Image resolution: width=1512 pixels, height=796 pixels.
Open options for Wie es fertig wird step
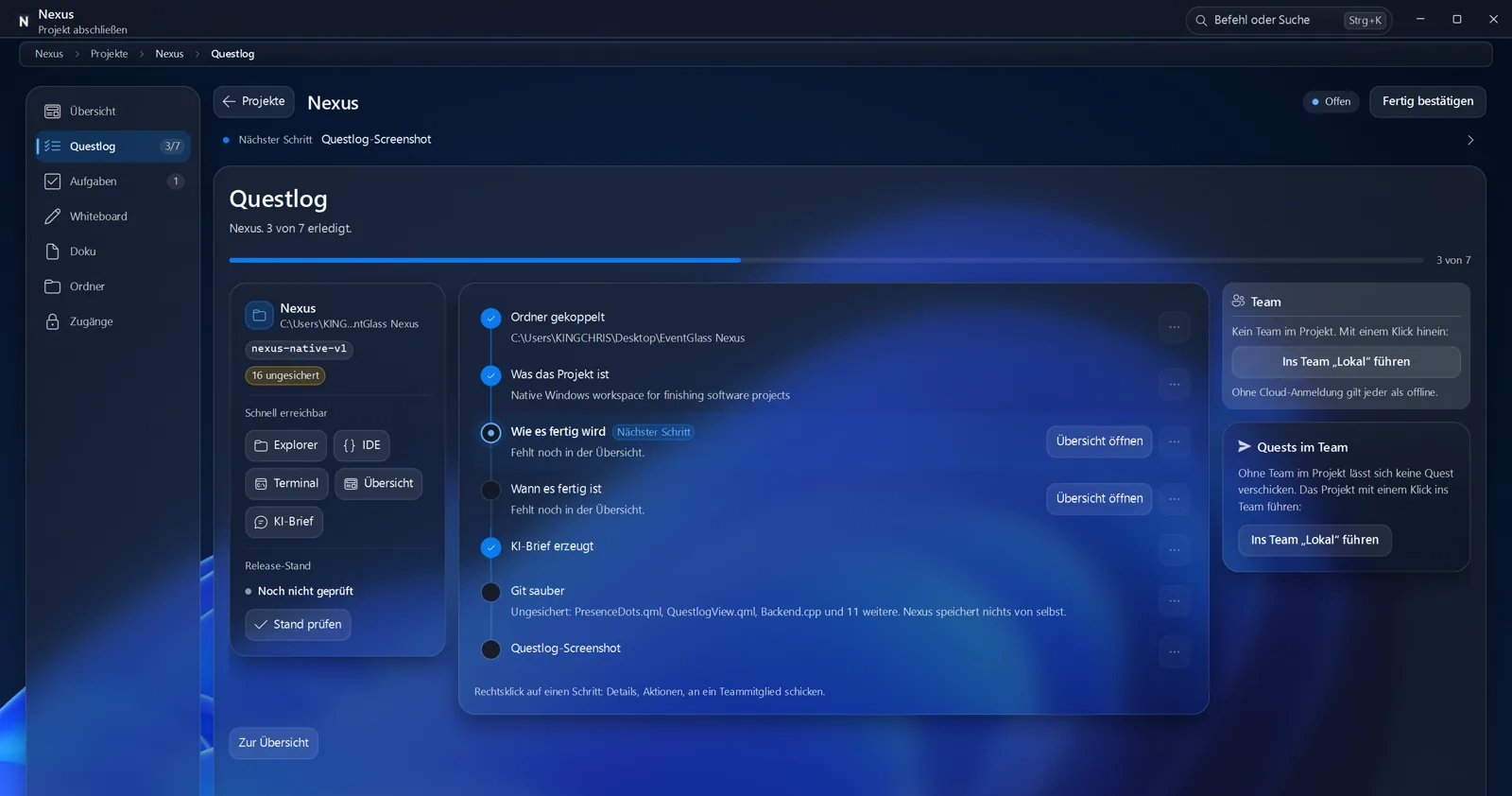point(1175,441)
